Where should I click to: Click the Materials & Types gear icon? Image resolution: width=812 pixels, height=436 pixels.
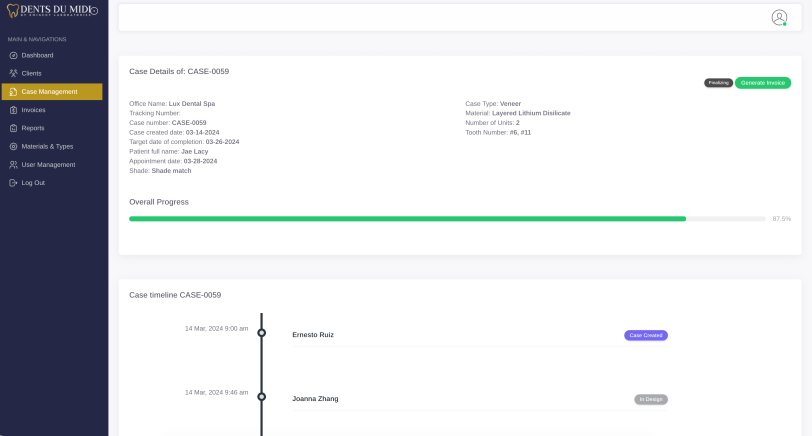13,147
